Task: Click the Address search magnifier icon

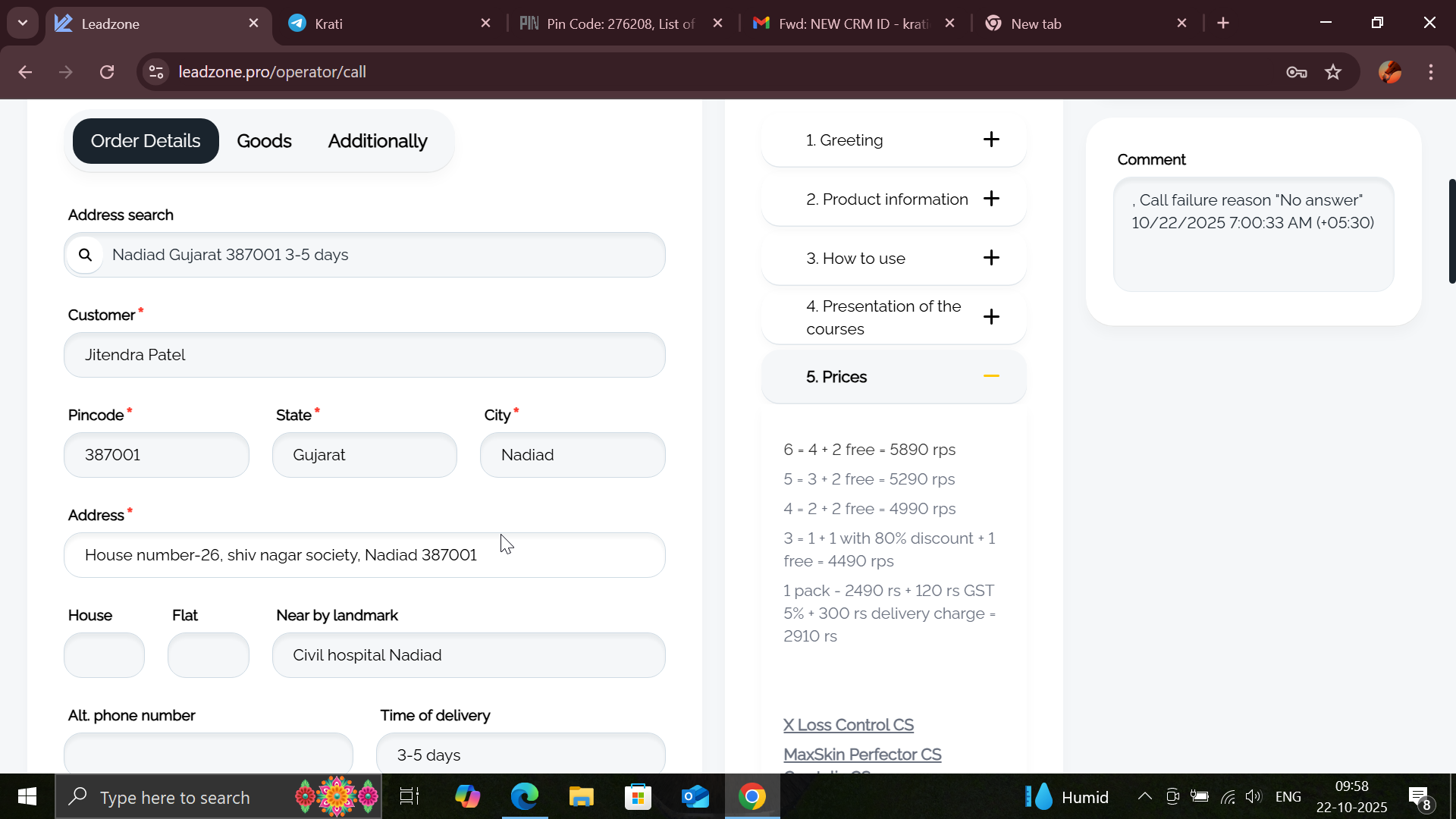Action: click(x=86, y=255)
